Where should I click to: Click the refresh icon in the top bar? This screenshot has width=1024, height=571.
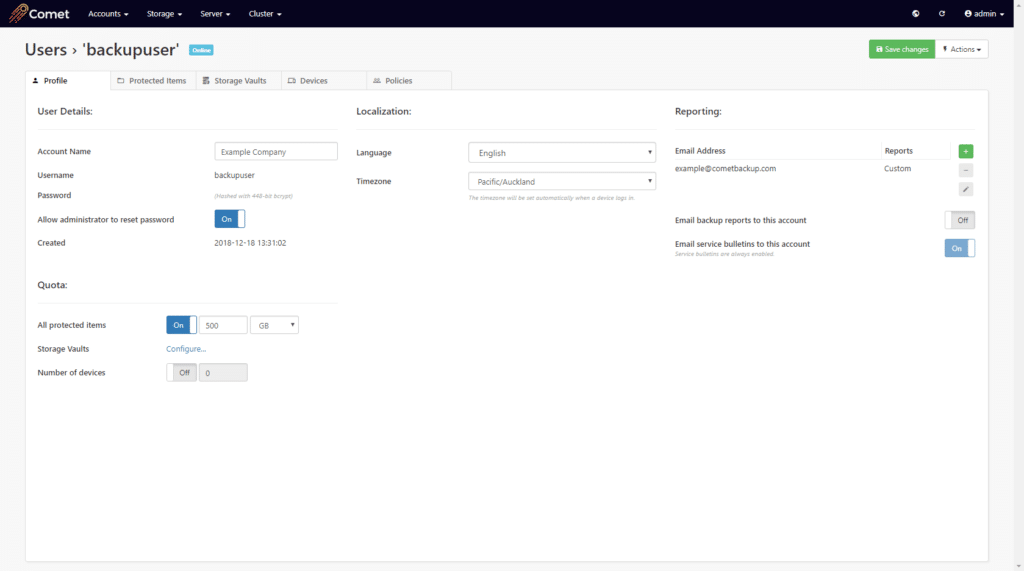(x=942, y=14)
